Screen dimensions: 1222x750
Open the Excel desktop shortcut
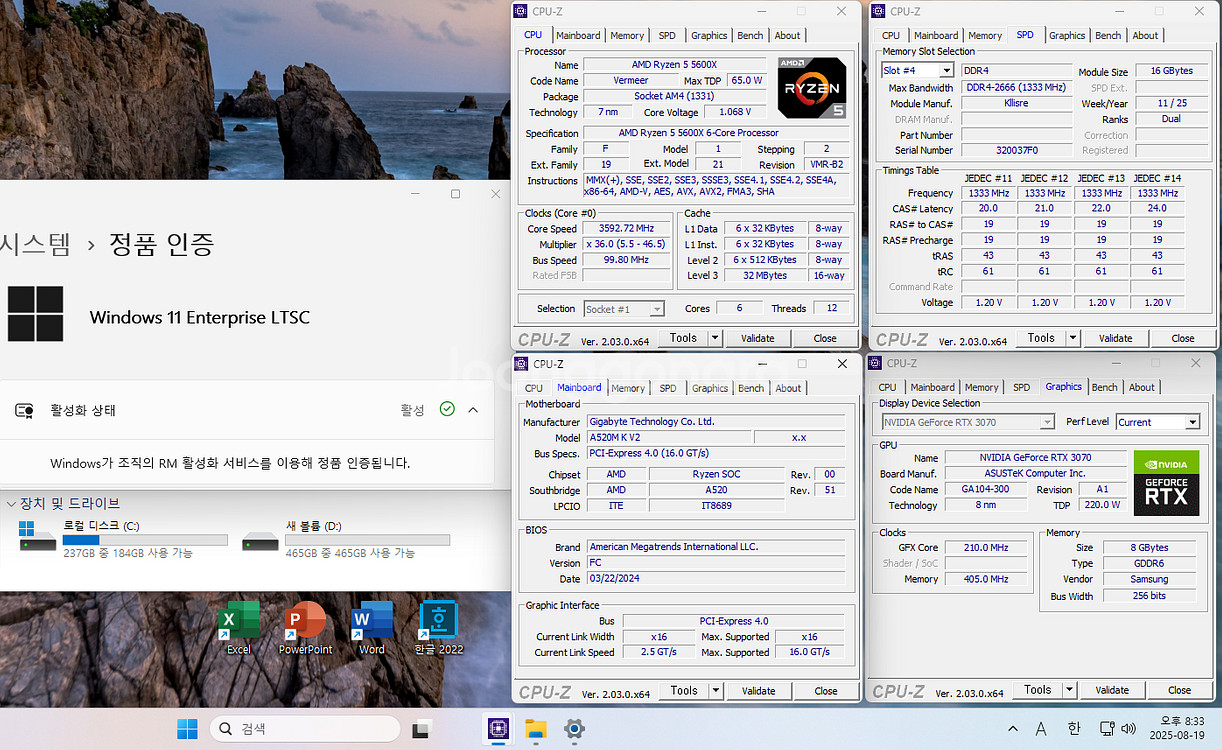click(x=238, y=628)
